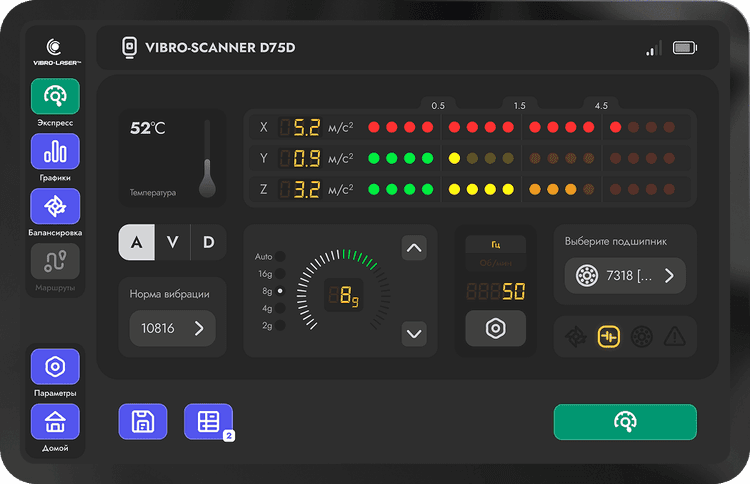Select the 16g range option
750x484 pixels.
point(280,273)
